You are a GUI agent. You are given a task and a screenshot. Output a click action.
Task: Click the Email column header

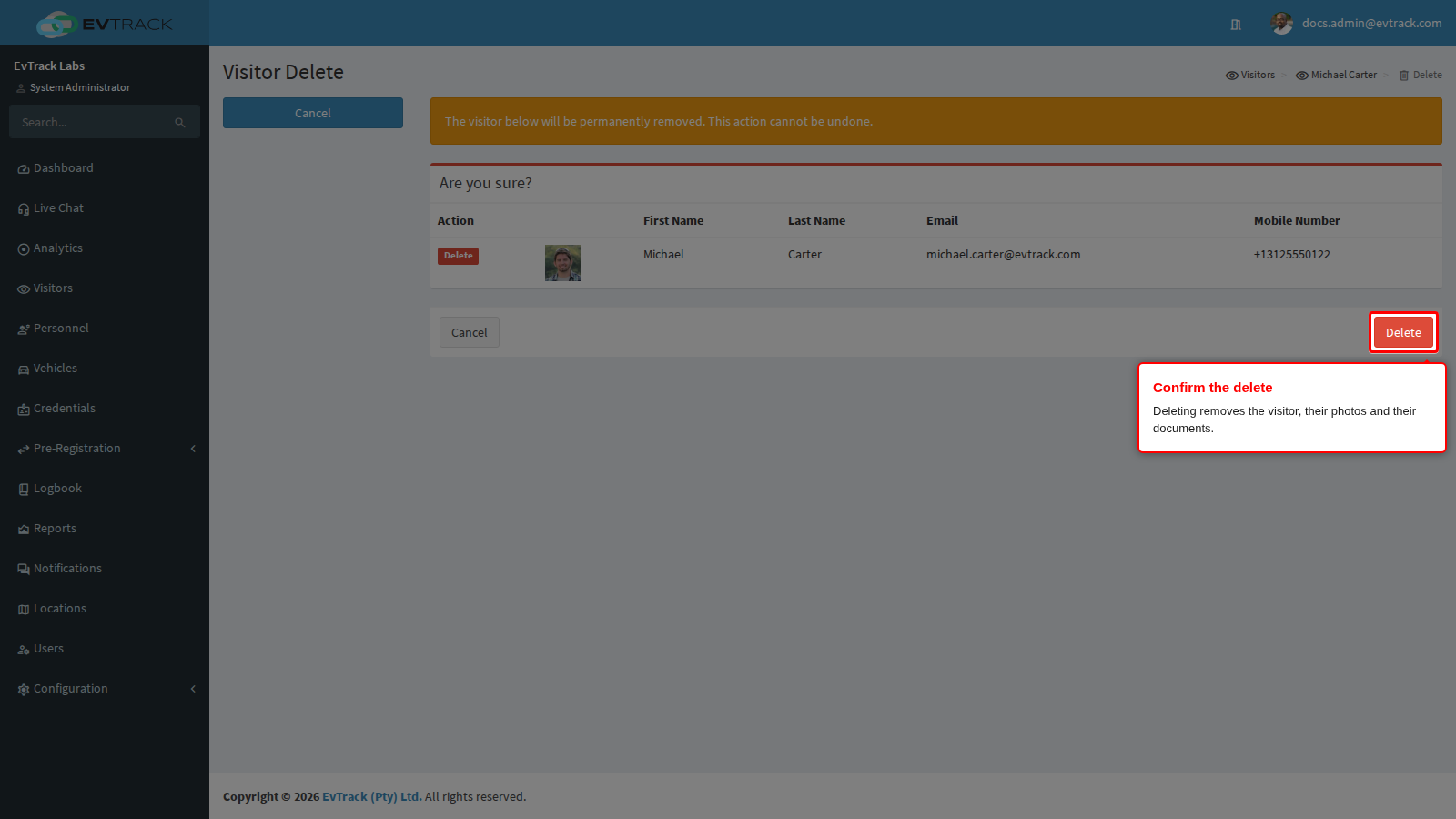tap(942, 221)
